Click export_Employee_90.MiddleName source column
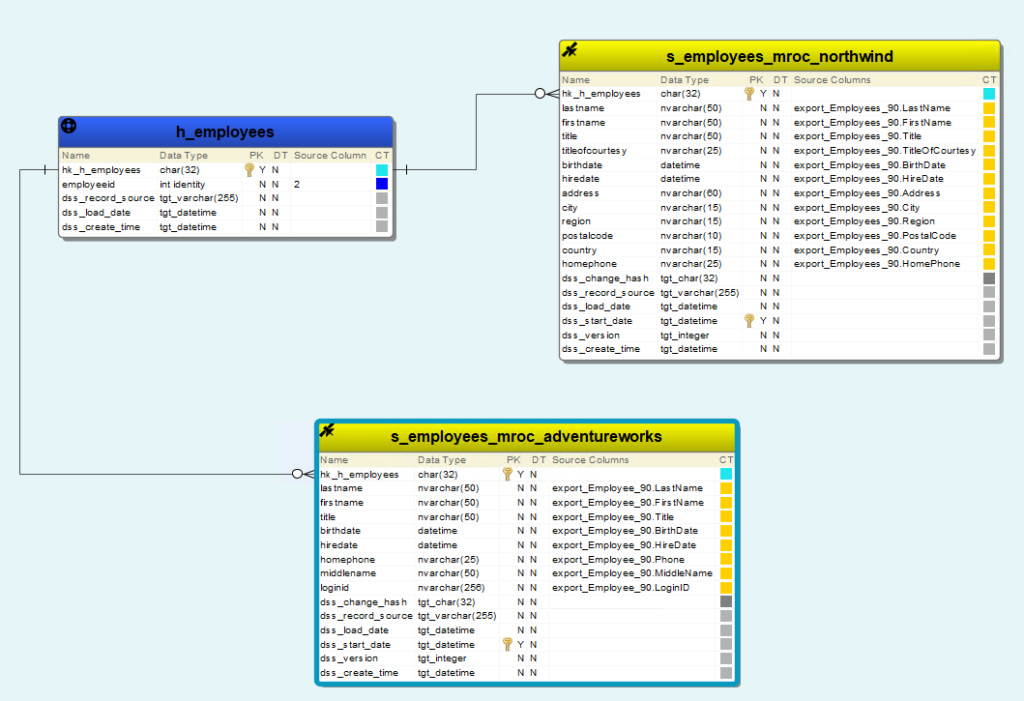The image size is (1024, 701). pos(632,573)
